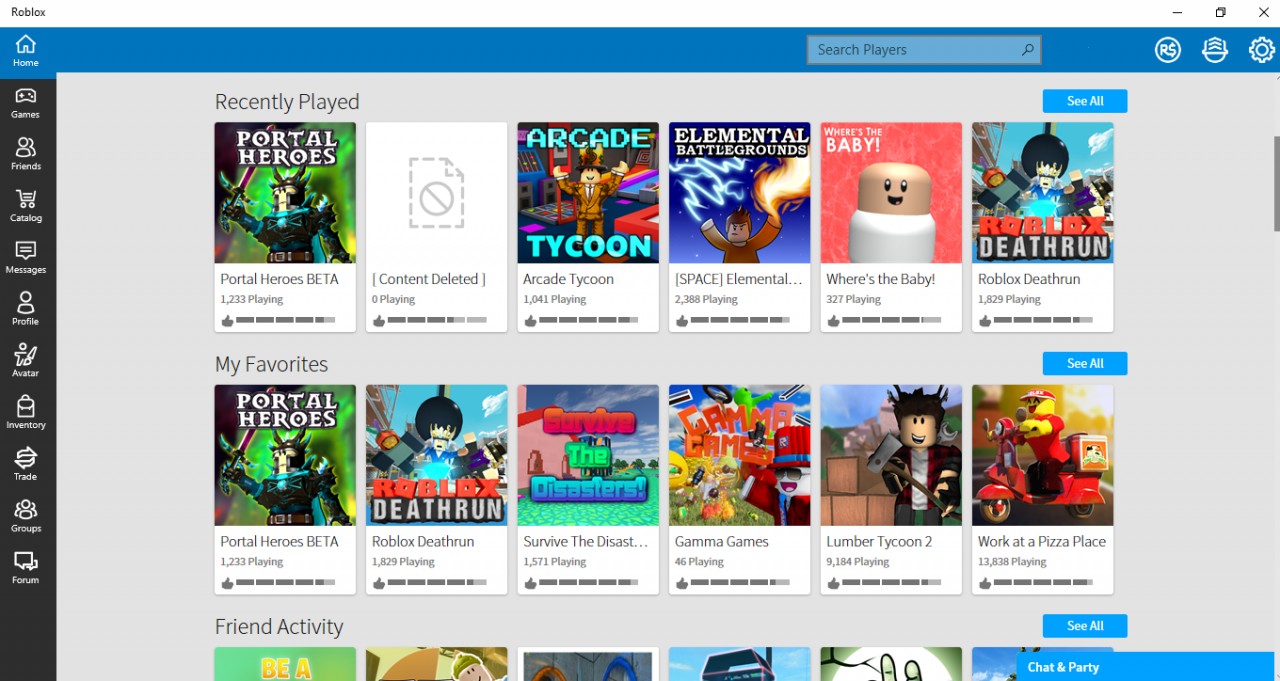
Task: Click the '1,041 Playing' count text
Action: 554,299
